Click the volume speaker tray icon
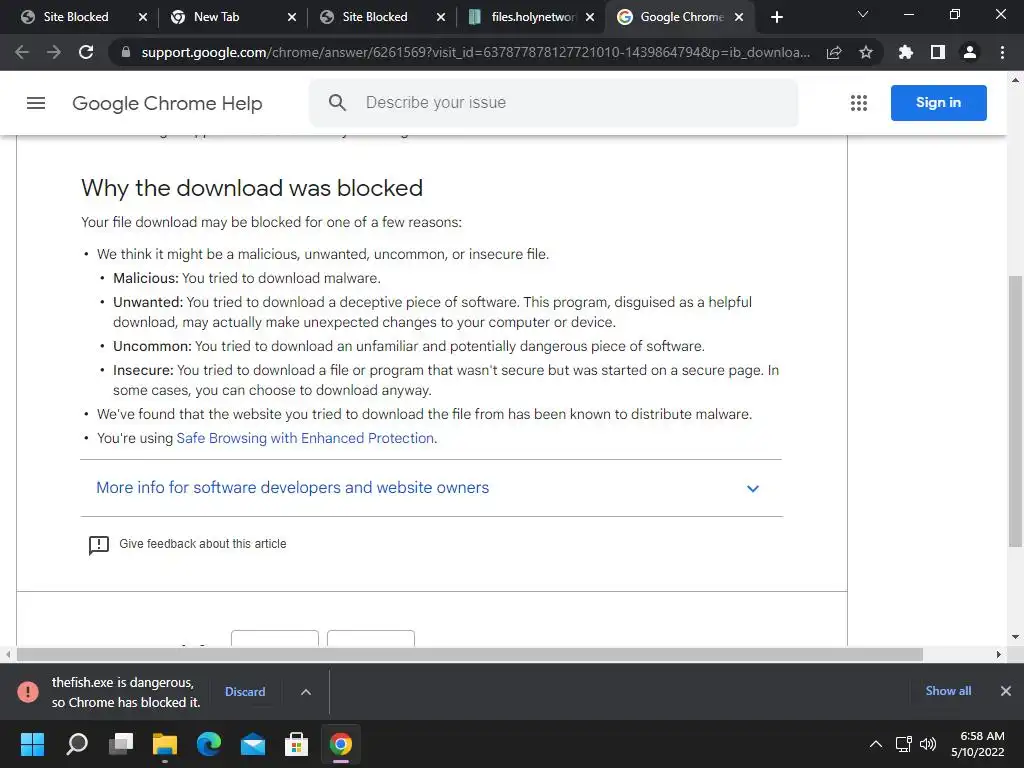1024x768 pixels. [x=927, y=744]
